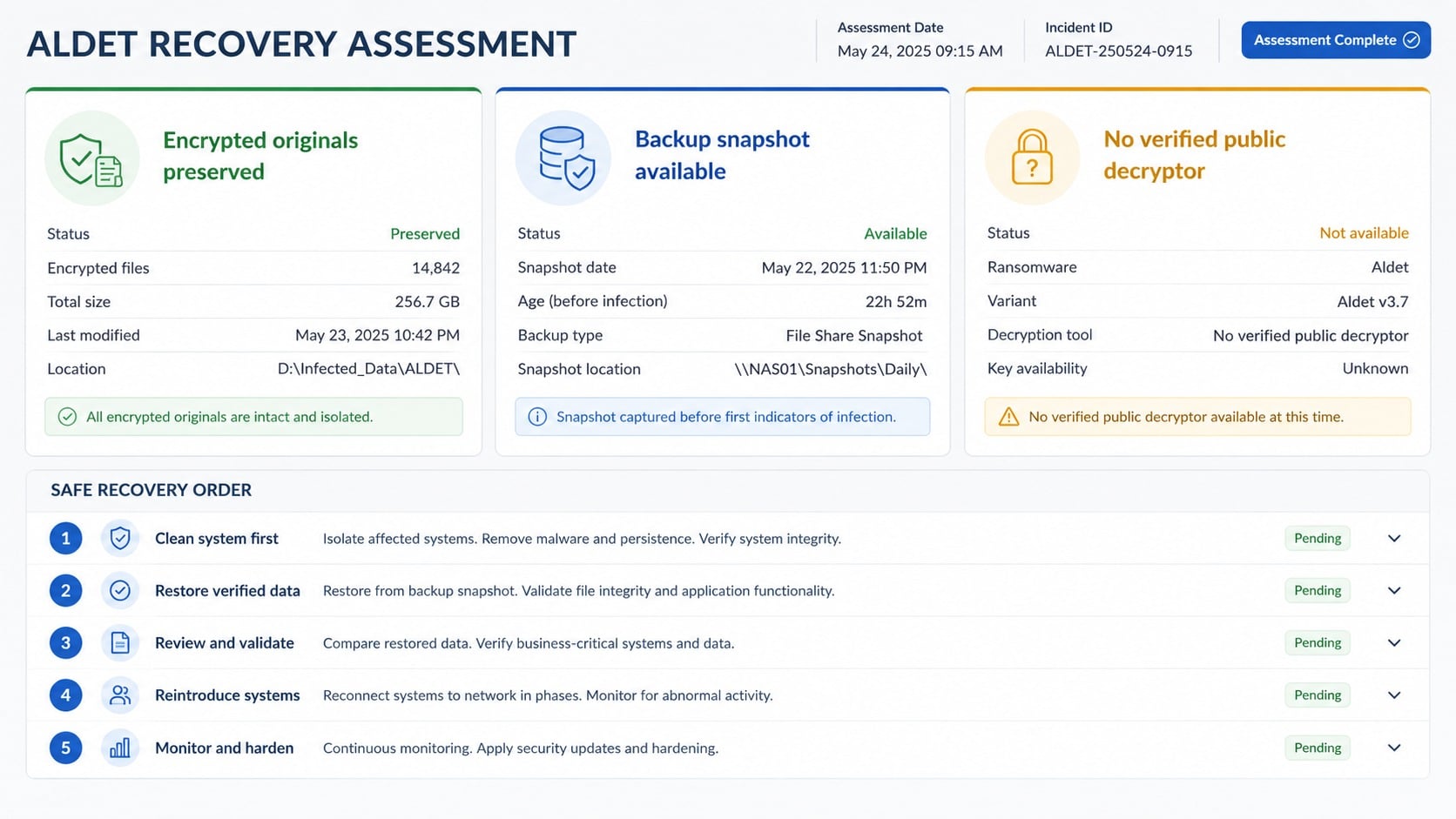Viewport: 1456px width, 819px height.
Task: Click step number 5 badge
Action: pos(65,748)
